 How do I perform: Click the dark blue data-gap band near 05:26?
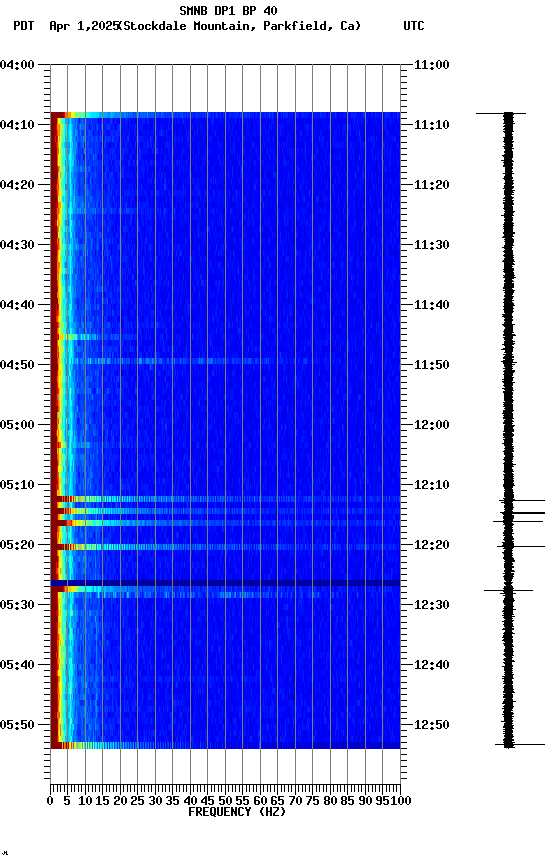tap(225, 583)
